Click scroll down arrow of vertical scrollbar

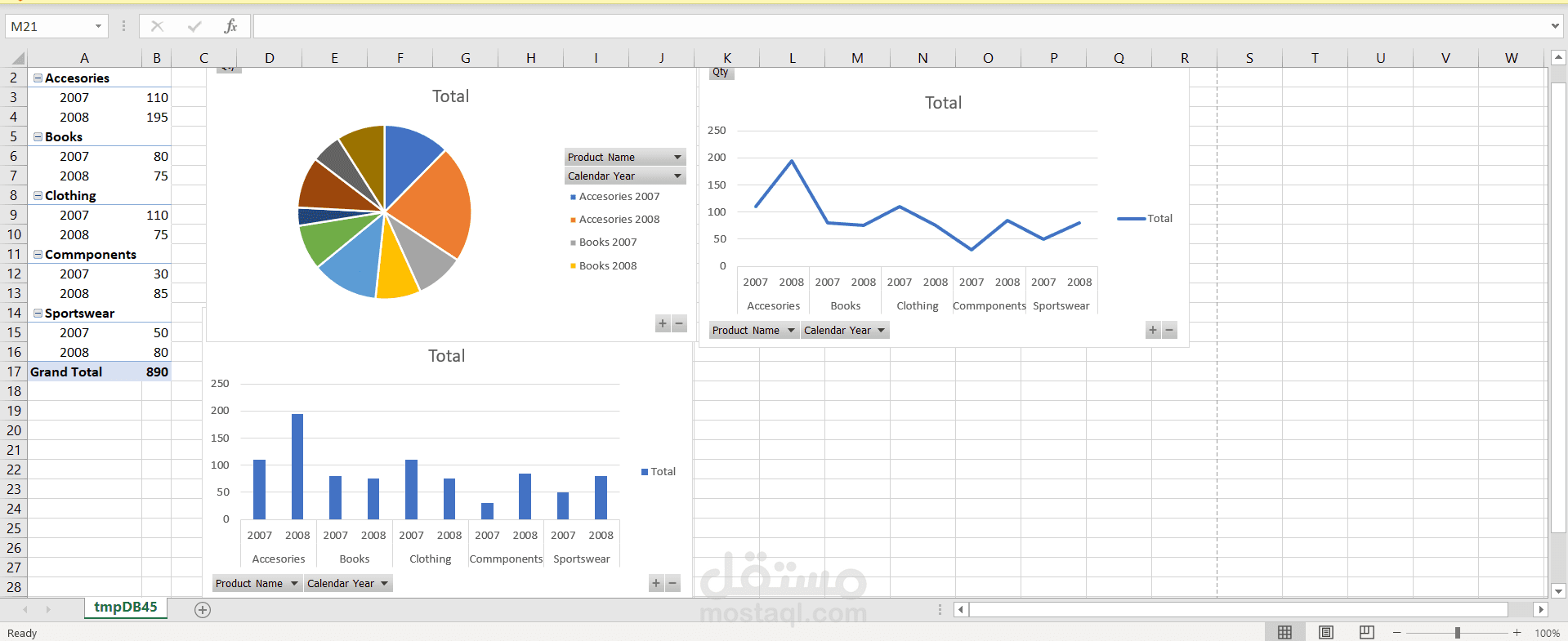[1558, 590]
